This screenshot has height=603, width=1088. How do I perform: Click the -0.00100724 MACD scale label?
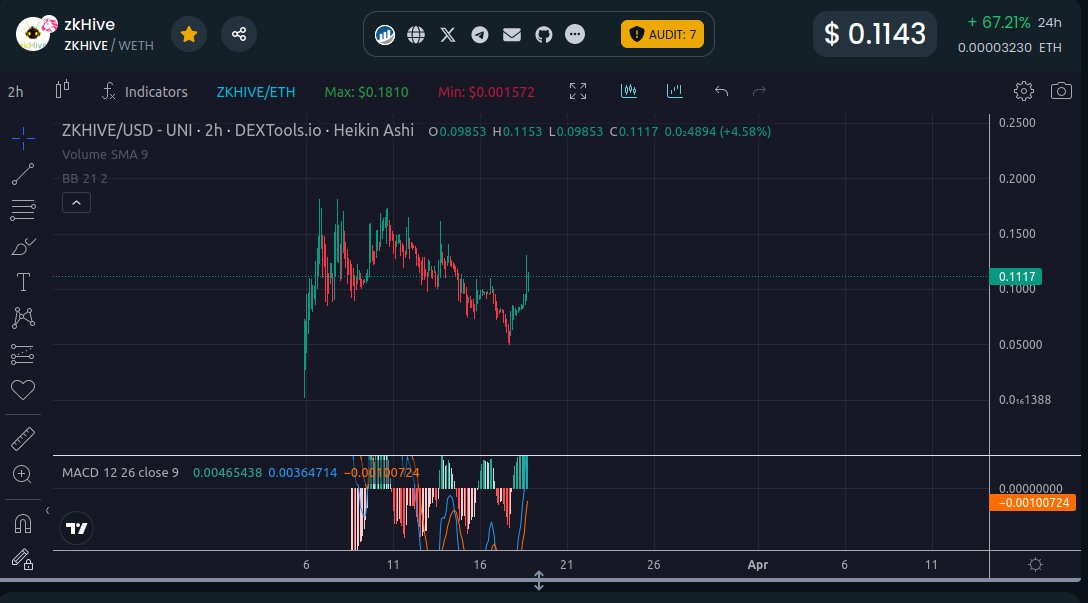pyautogui.click(x=1032, y=502)
